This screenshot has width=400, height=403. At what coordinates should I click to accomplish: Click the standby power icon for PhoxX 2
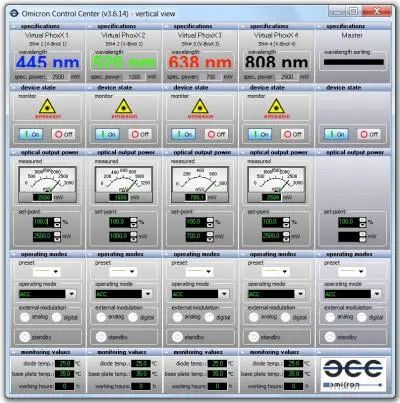tap(101, 337)
